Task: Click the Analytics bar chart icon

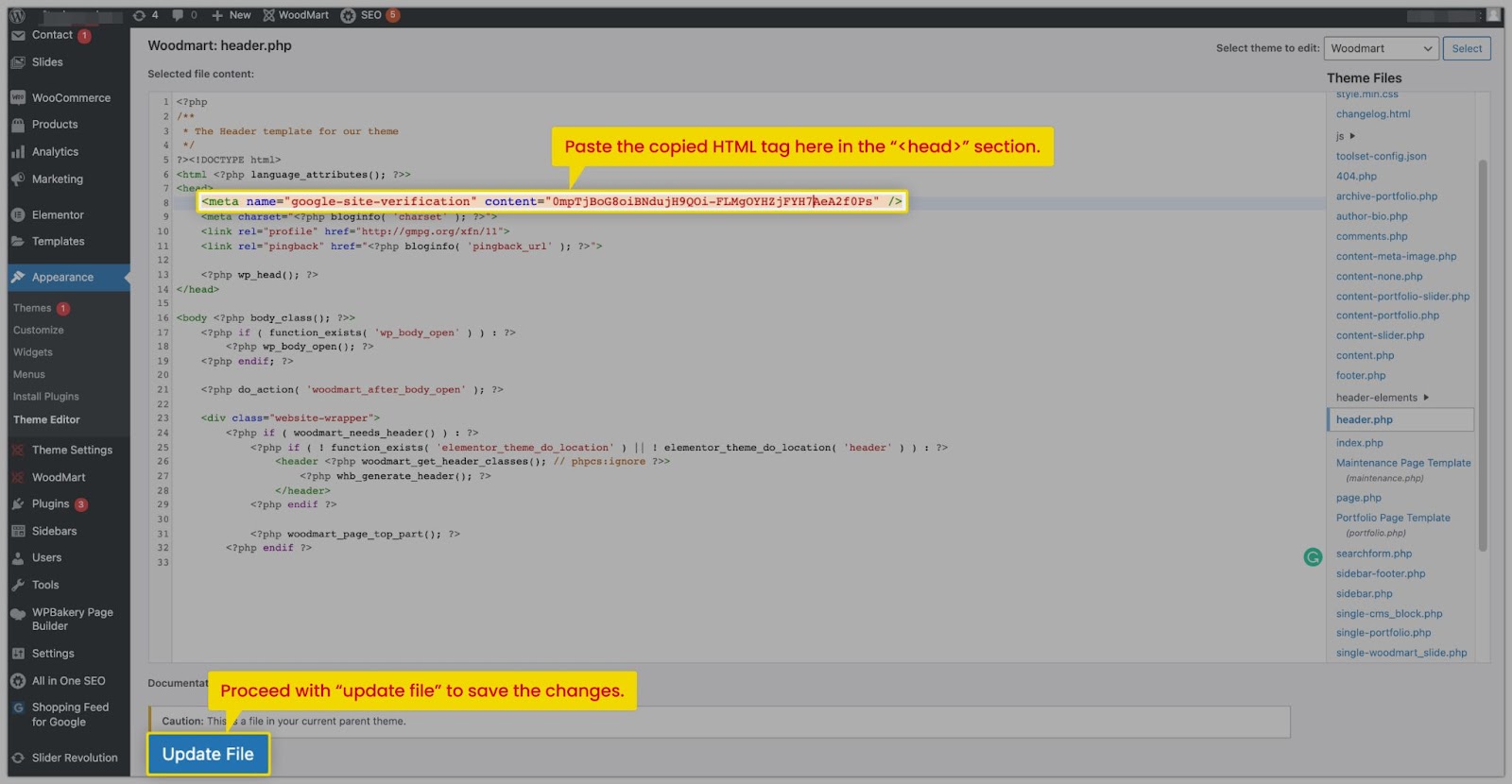Action: click(18, 152)
